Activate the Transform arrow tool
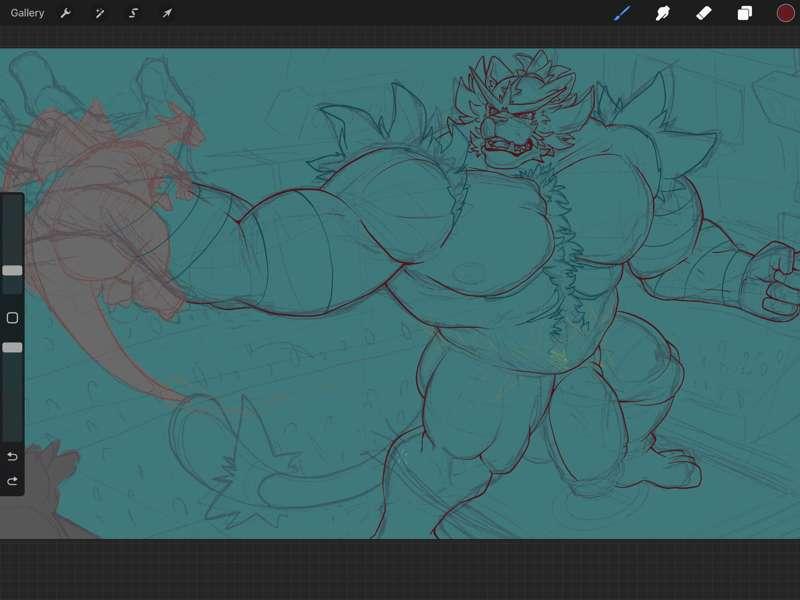Viewport: 800px width, 600px height. [x=167, y=13]
